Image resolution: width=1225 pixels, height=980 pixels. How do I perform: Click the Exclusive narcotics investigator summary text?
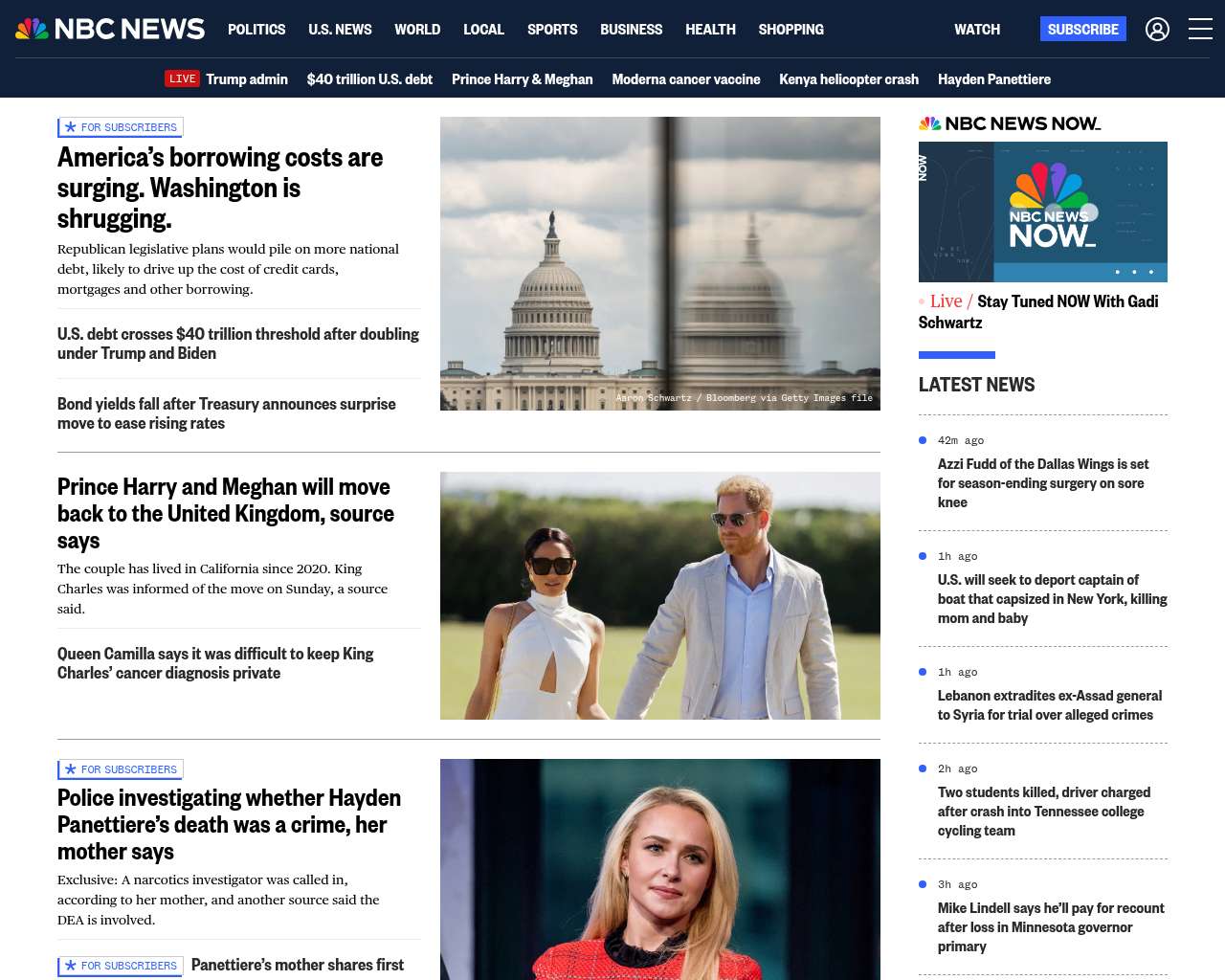(x=218, y=900)
